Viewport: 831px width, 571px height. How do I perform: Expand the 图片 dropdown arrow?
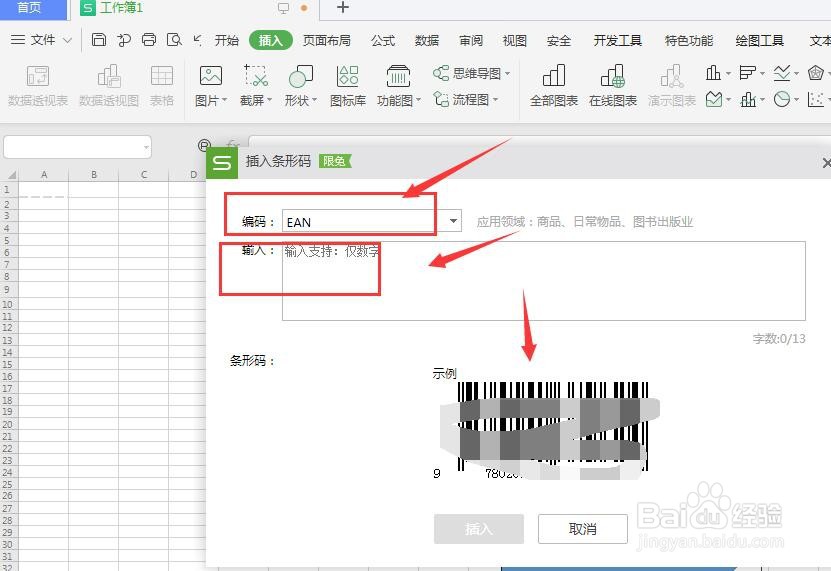(225, 100)
